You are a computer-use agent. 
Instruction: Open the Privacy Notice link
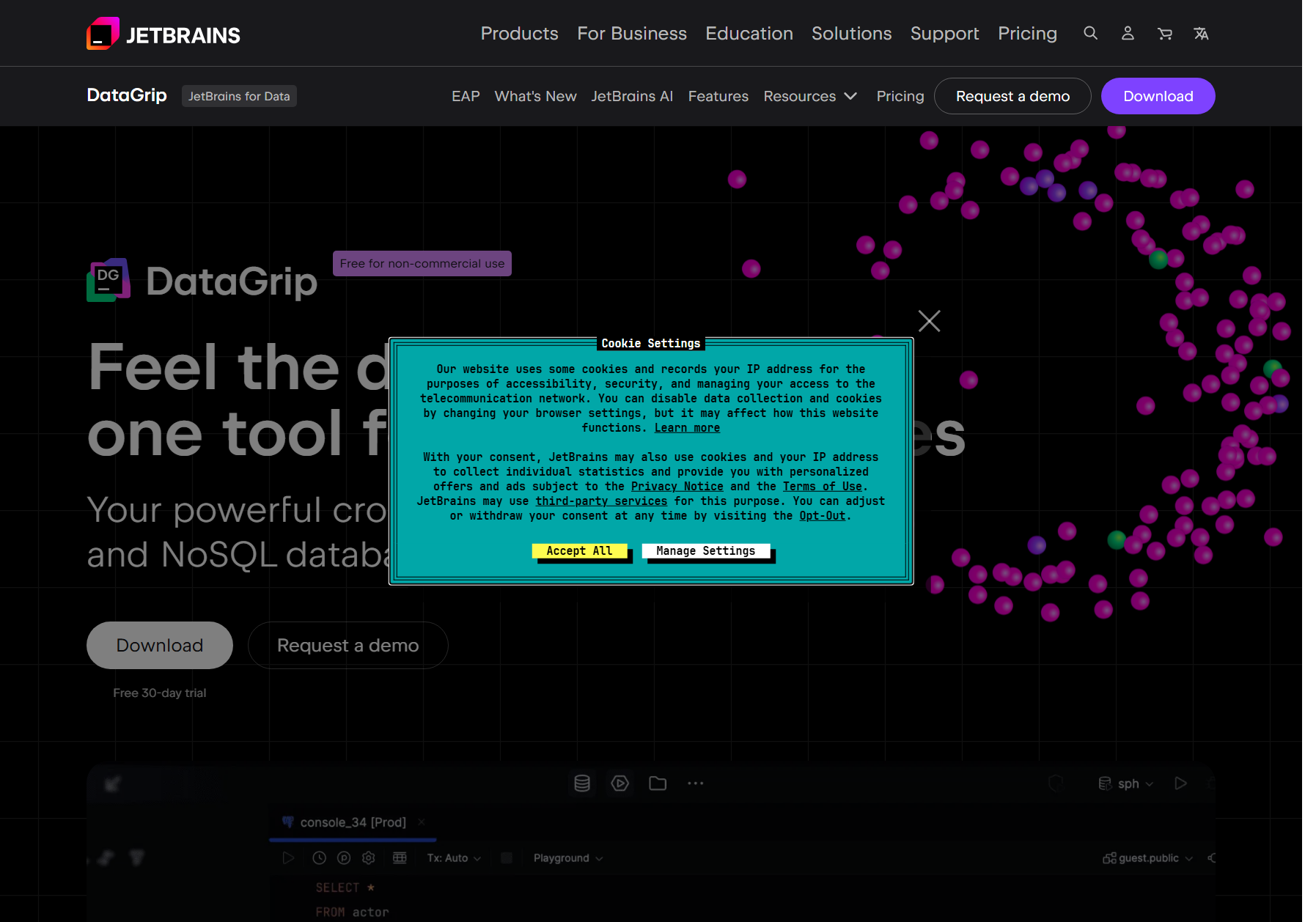click(677, 487)
